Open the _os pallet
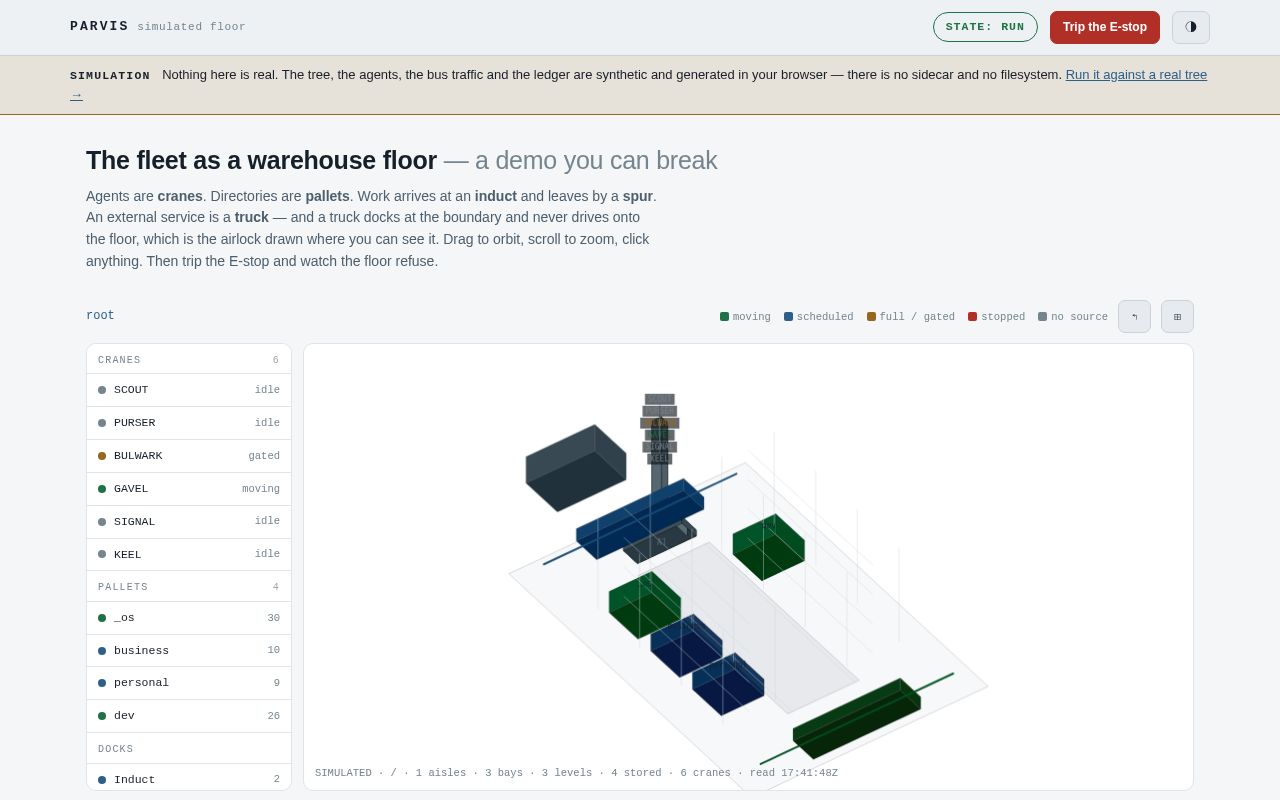Viewport: 1280px width, 800px height. click(189, 618)
